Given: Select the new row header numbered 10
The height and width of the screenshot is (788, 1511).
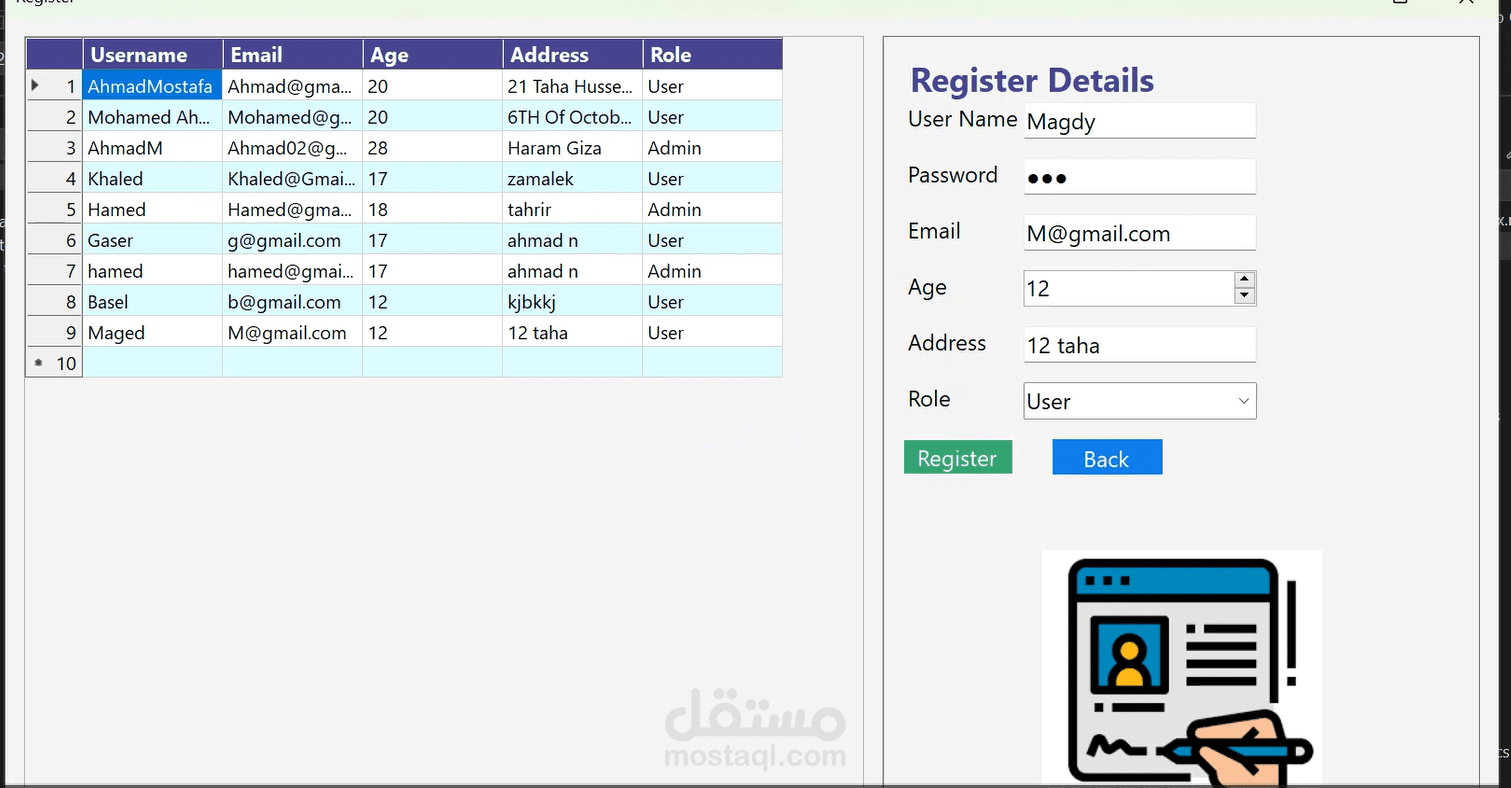Looking at the screenshot, I should (x=54, y=363).
